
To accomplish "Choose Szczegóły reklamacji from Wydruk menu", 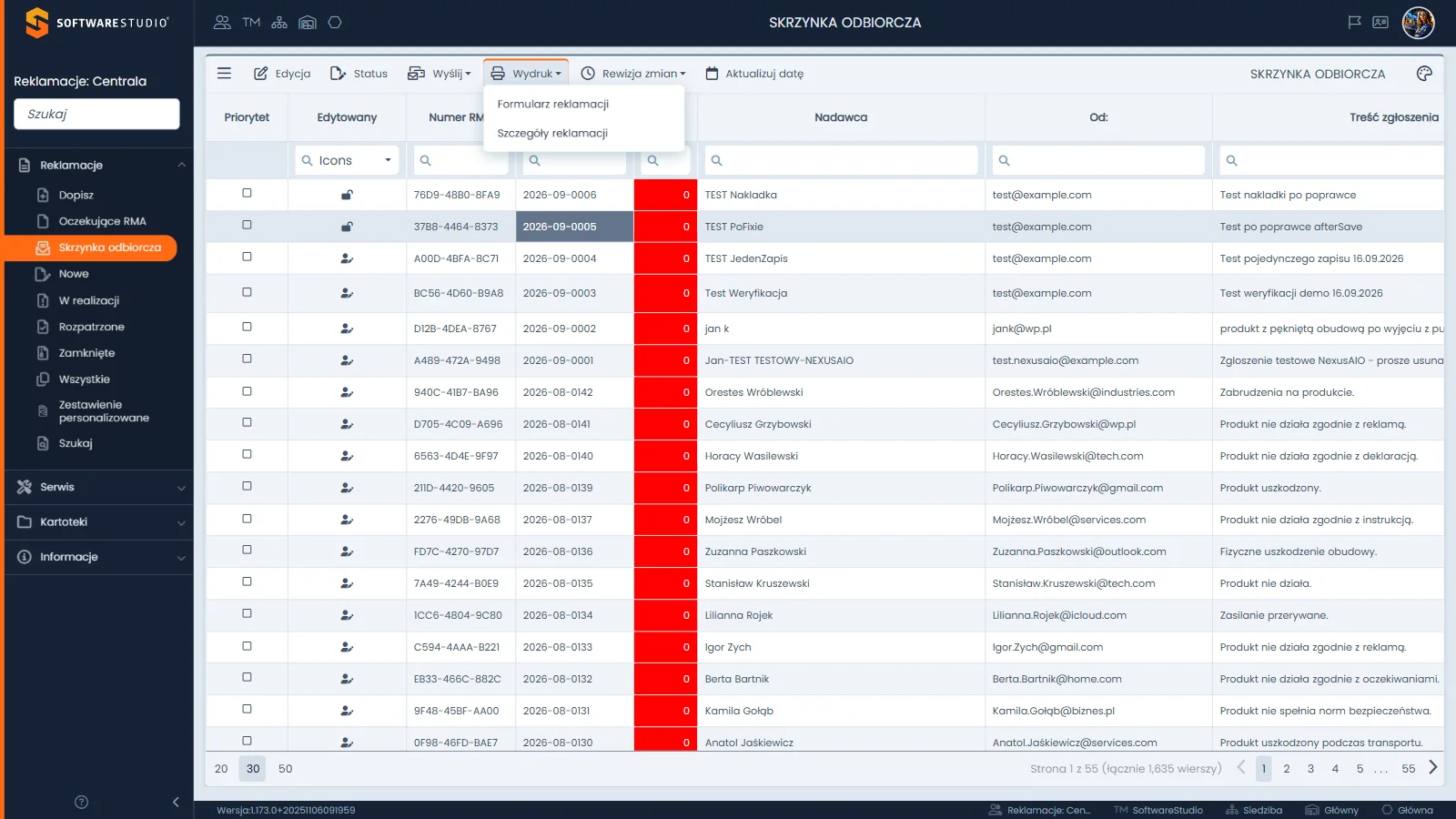I will [552, 133].
